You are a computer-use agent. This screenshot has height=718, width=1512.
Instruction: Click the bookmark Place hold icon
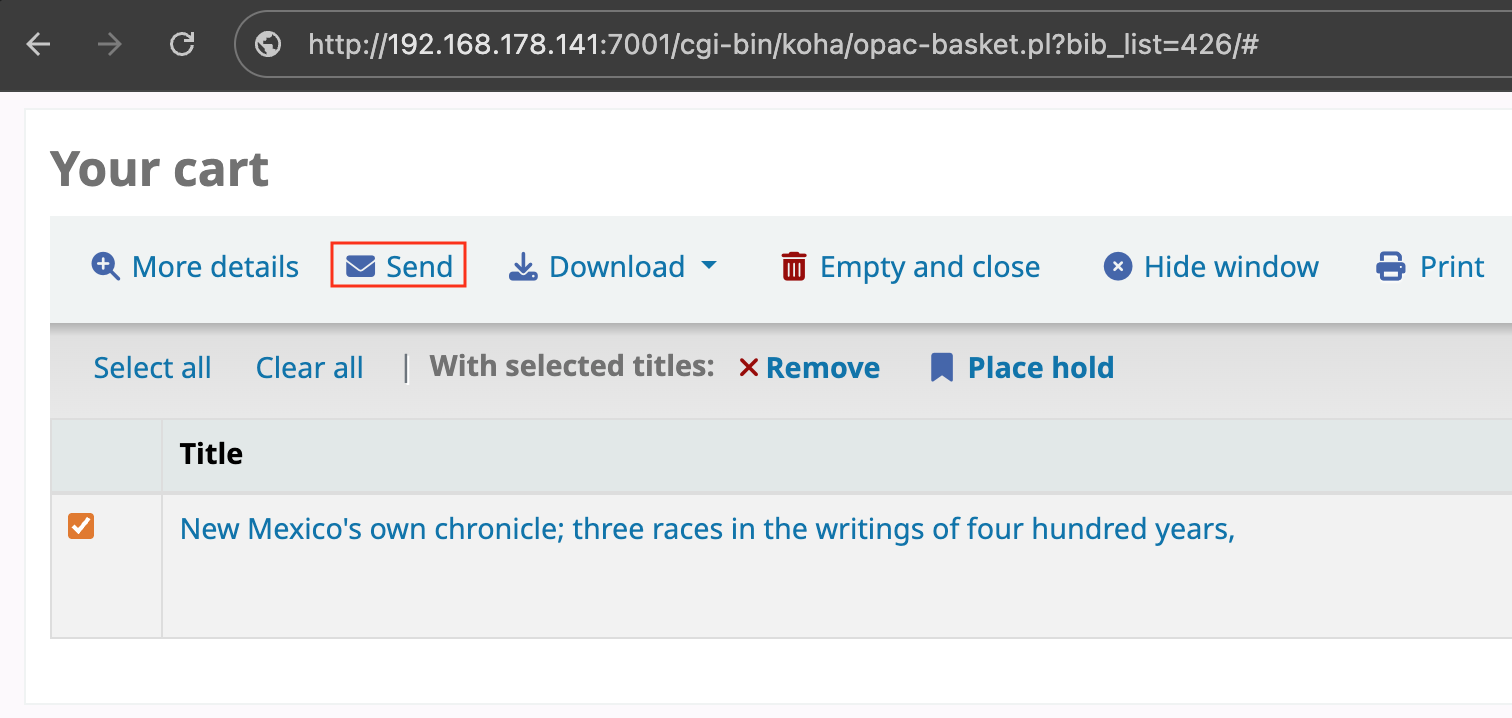[x=941, y=368]
